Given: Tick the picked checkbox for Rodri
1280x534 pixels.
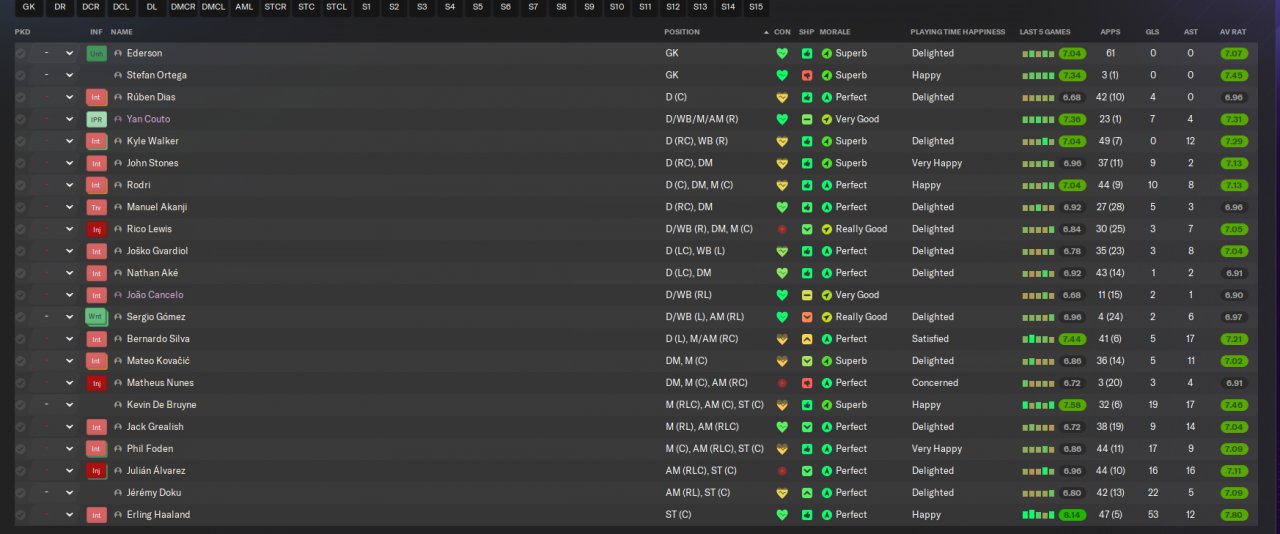Looking at the screenshot, I should pyautogui.click(x=20, y=185).
